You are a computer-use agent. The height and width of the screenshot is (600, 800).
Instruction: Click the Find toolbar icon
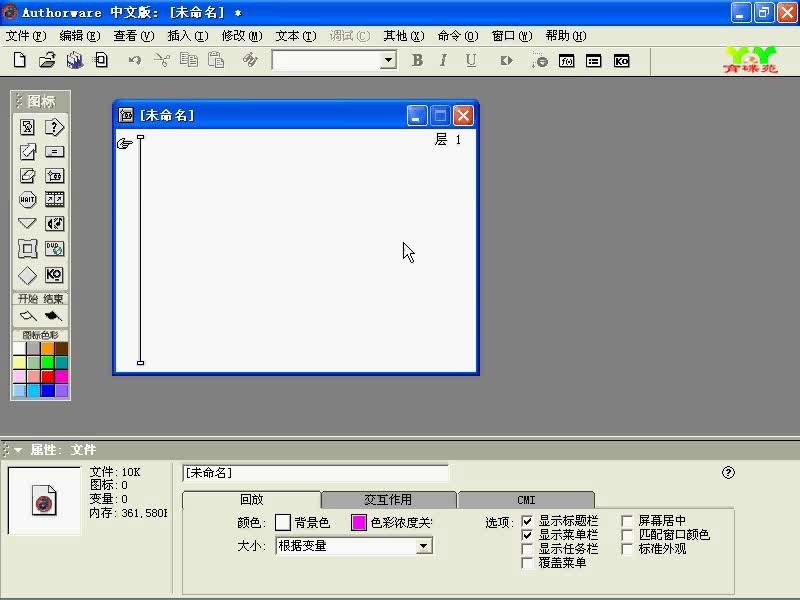[250, 60]
